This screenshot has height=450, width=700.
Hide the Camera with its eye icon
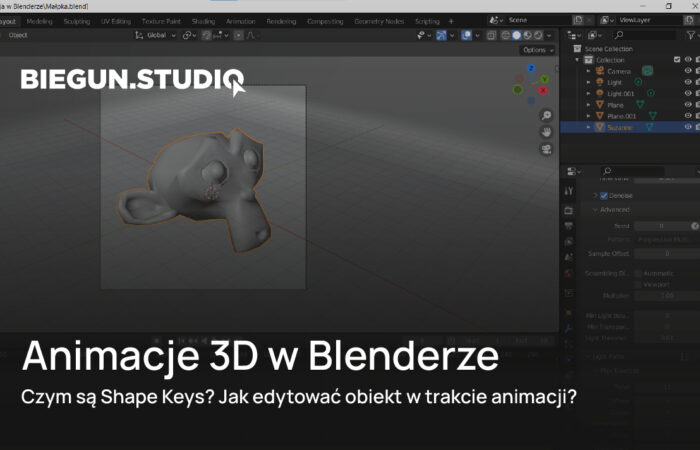tap(688, 71)
